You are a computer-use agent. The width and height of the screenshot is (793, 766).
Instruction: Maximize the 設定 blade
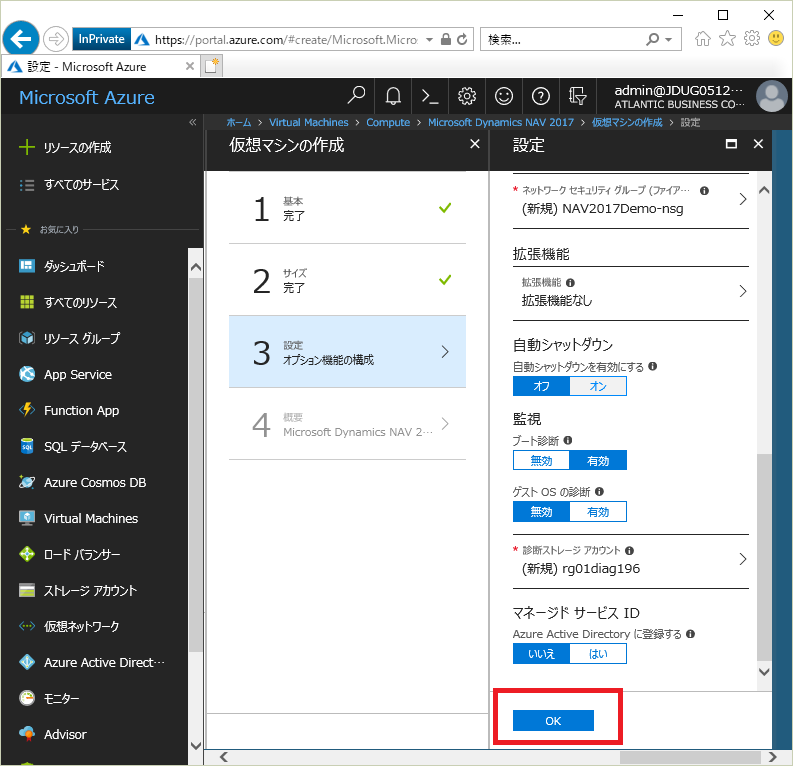(731, 144)
